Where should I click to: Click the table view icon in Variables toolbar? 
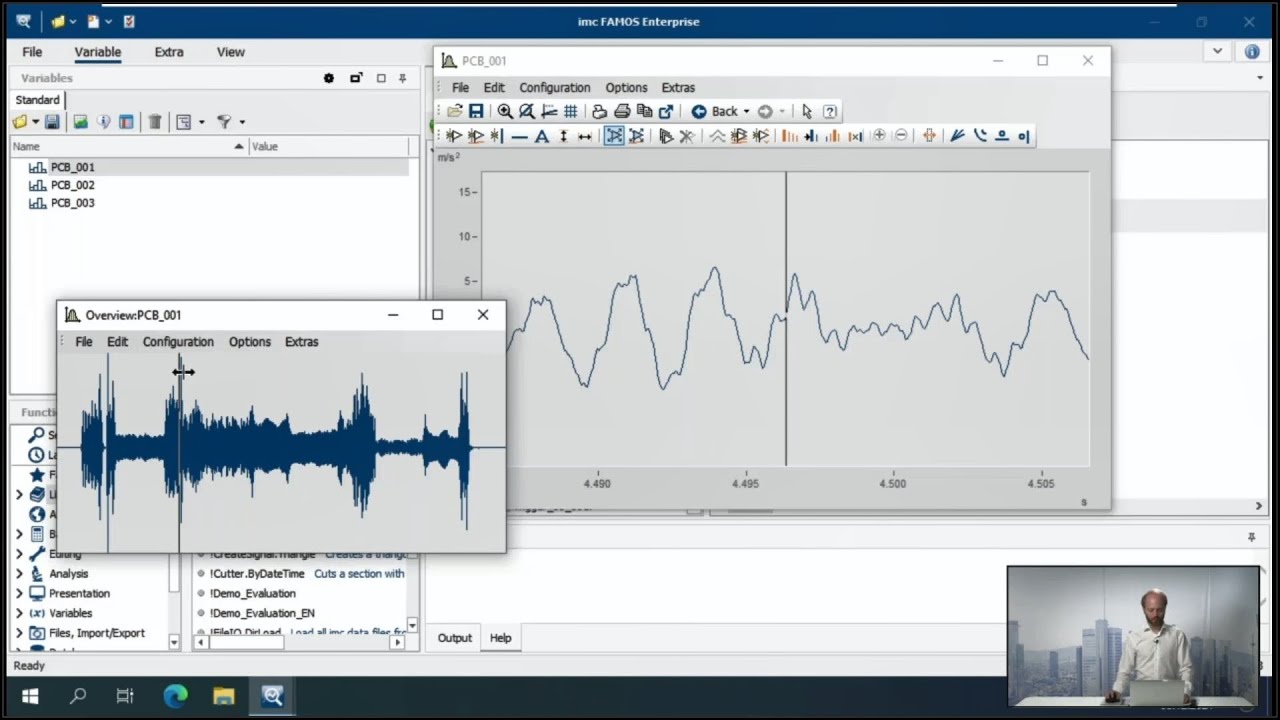[126, 122]
